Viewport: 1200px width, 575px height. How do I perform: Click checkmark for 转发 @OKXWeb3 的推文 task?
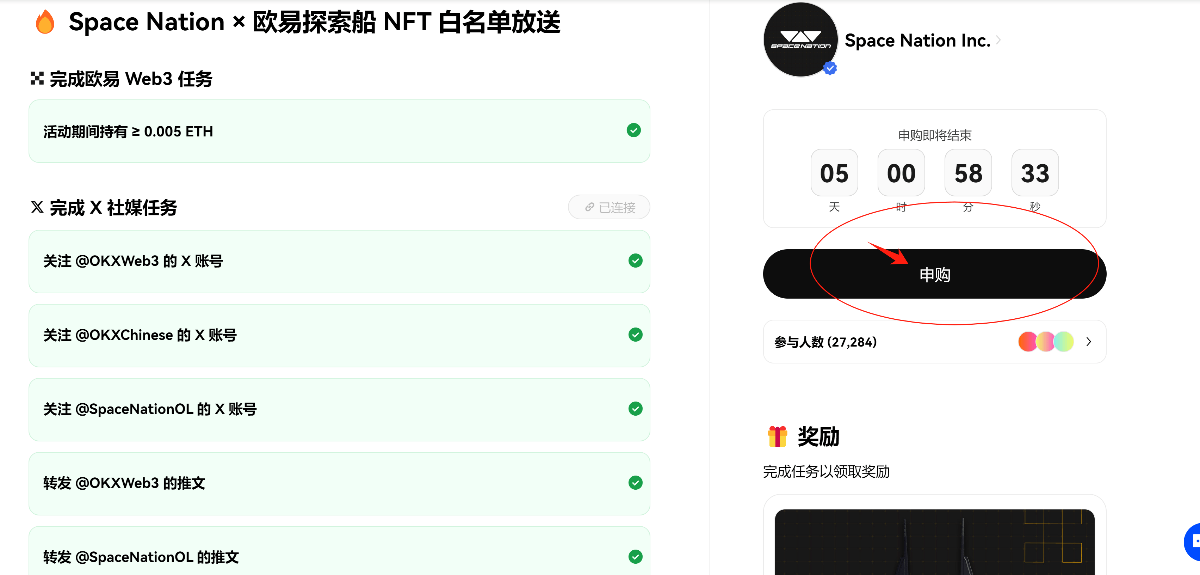tap(635, 483)
